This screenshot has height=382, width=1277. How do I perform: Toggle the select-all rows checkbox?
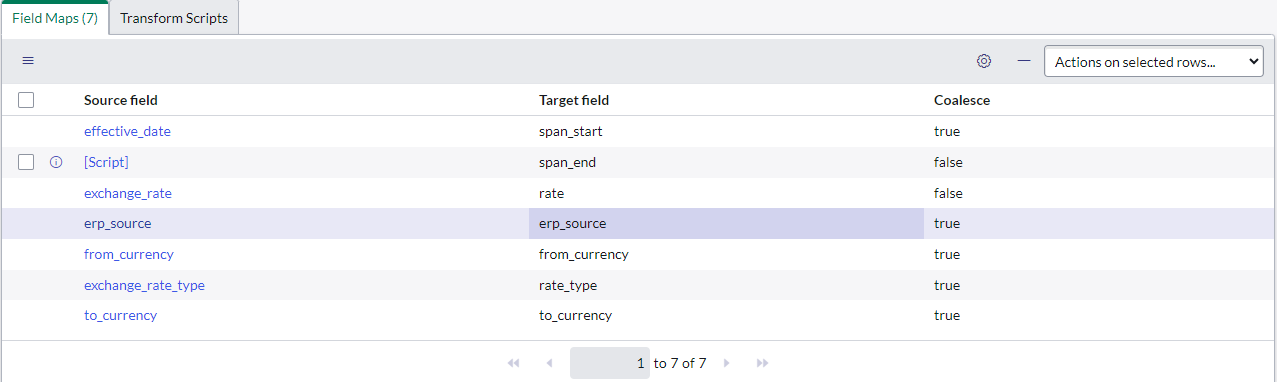(x=26, y=100)
